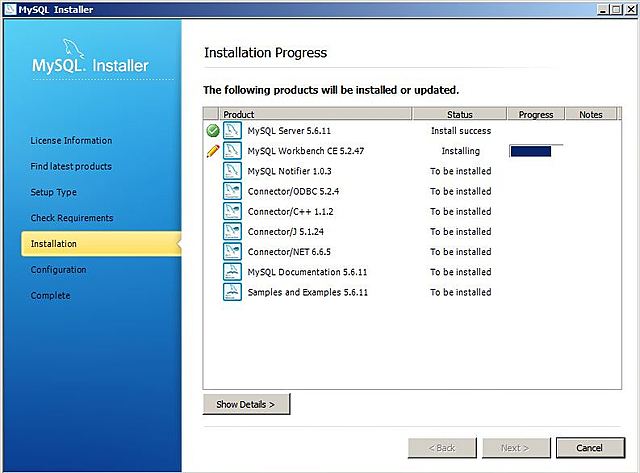Go to License Information step

coord(71,140)
